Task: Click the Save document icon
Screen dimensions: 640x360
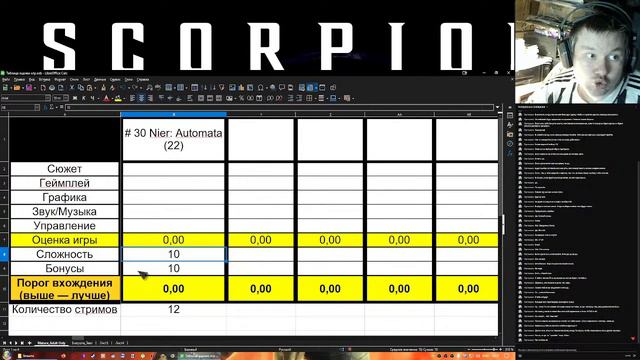Action: coord(29,87)
